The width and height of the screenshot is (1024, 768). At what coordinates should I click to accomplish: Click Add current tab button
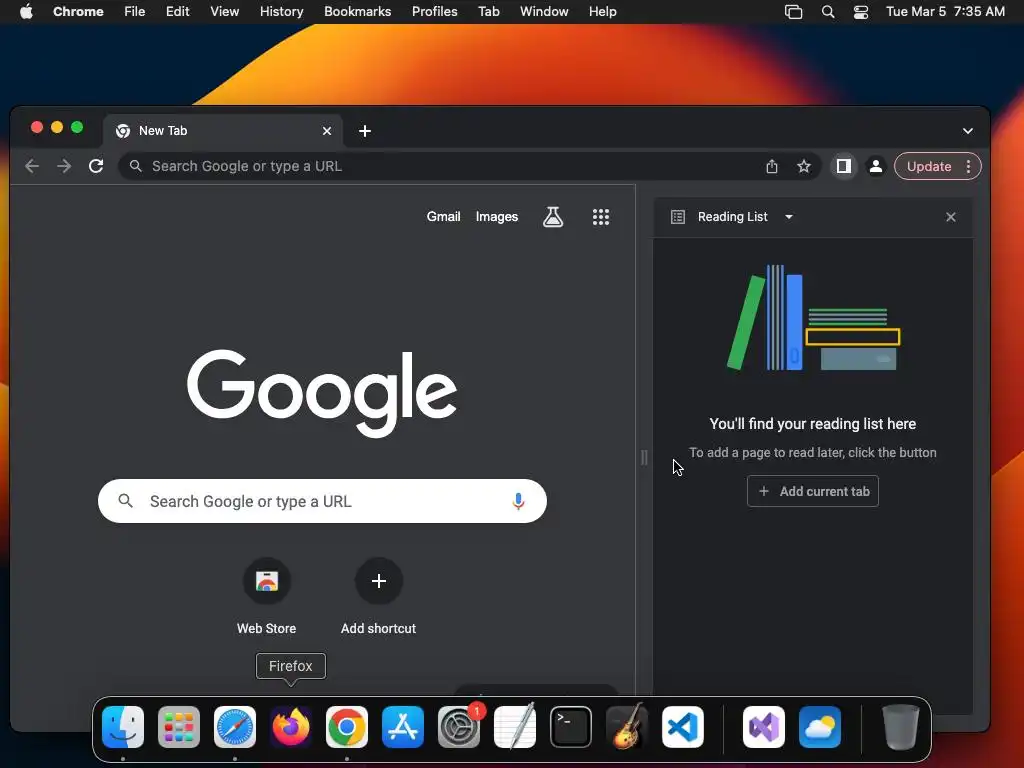[813, 491]
